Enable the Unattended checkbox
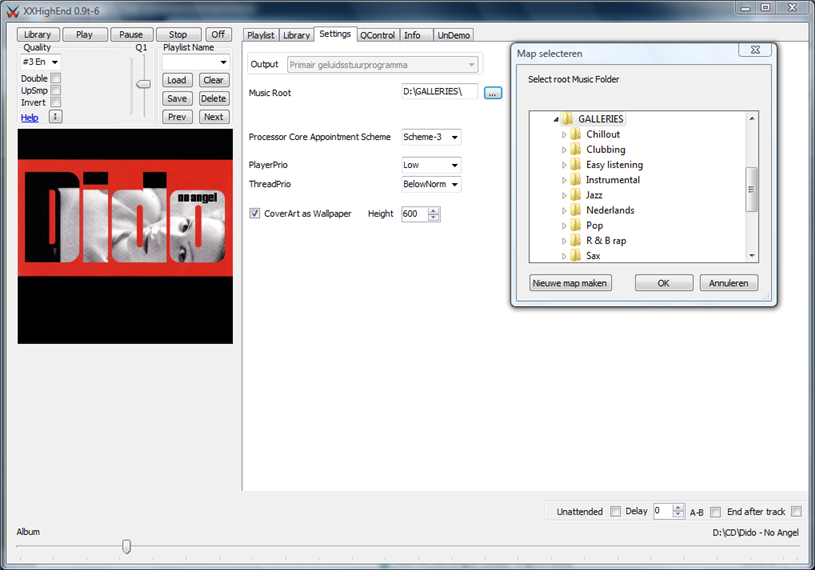The width and height of the screenshot is (815, 570). [x=615, y=511]
